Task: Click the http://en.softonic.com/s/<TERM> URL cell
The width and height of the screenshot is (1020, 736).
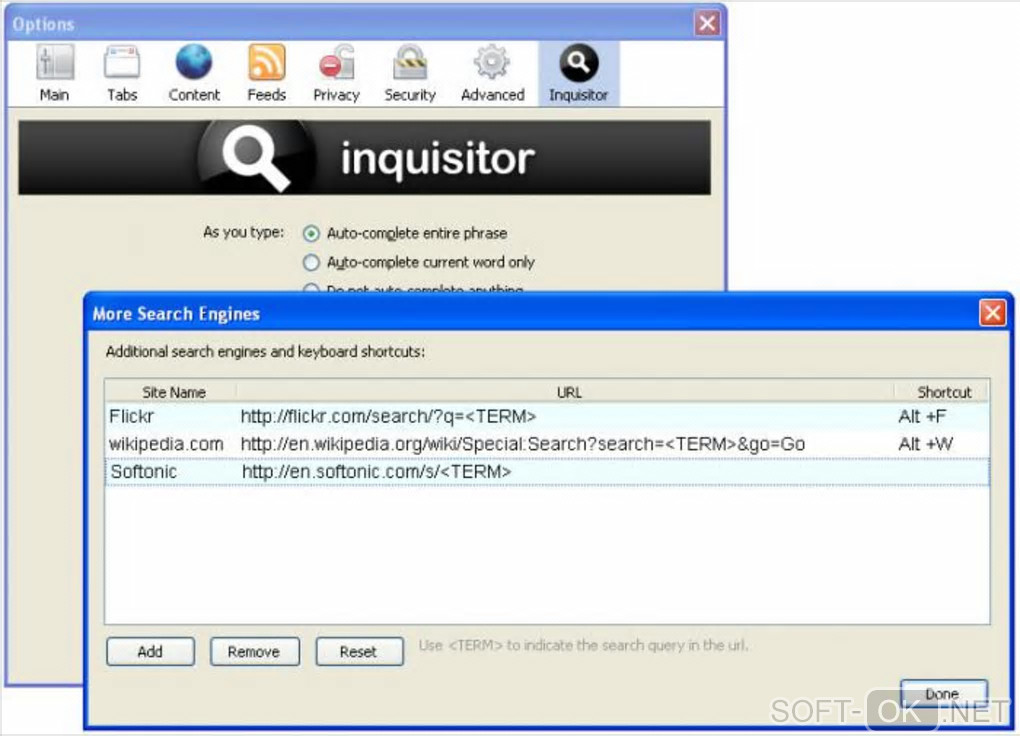Action: 377,472
